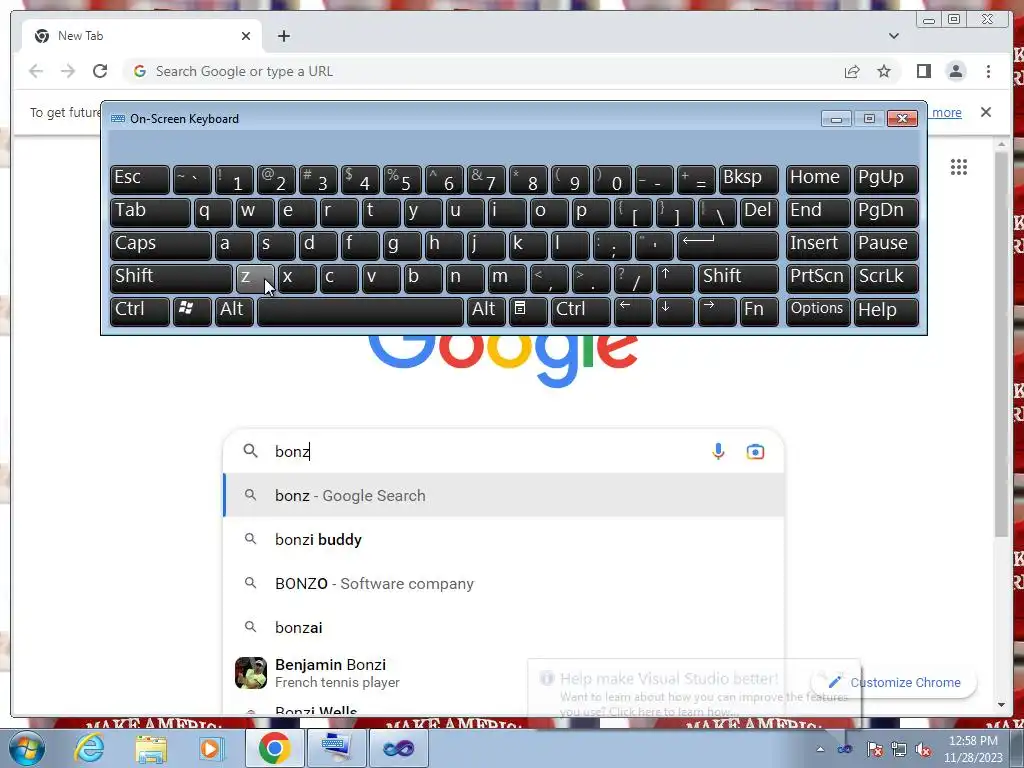Select the 'bonzai' suggestion
Image resolution: width=1024 pixels, height=768 pixels.
click(503, 627)
